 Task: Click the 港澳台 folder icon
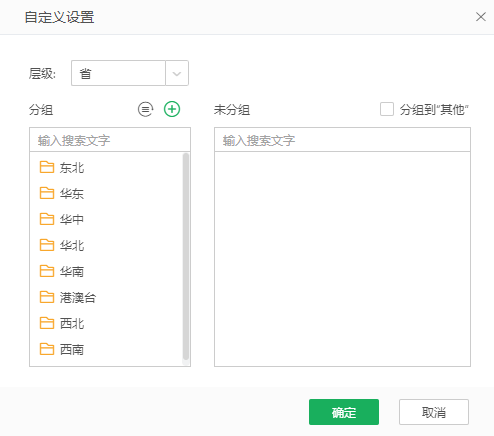(47, 297)
